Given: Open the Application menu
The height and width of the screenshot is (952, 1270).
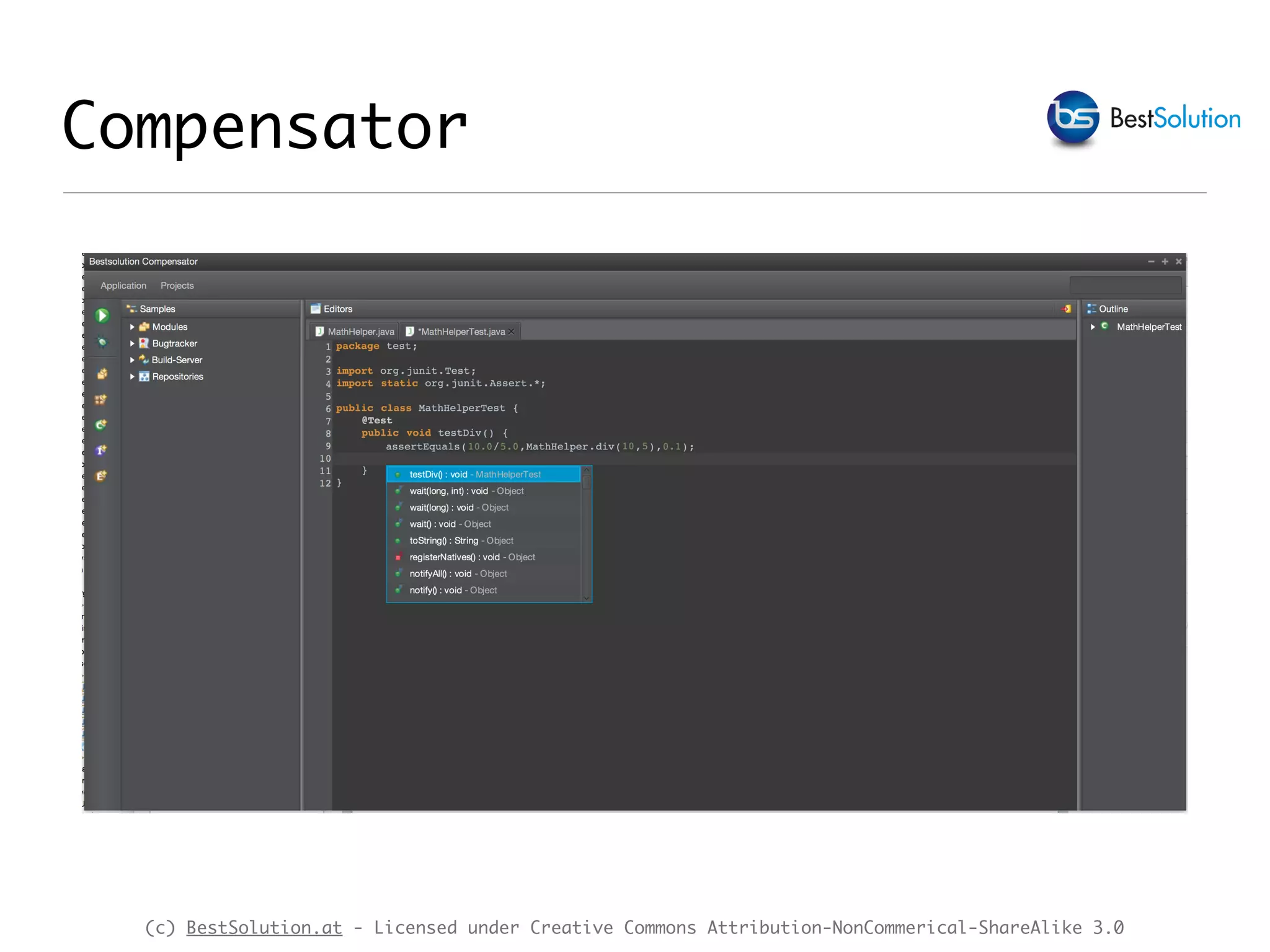Looking at the screenshot, I should 123,286.
